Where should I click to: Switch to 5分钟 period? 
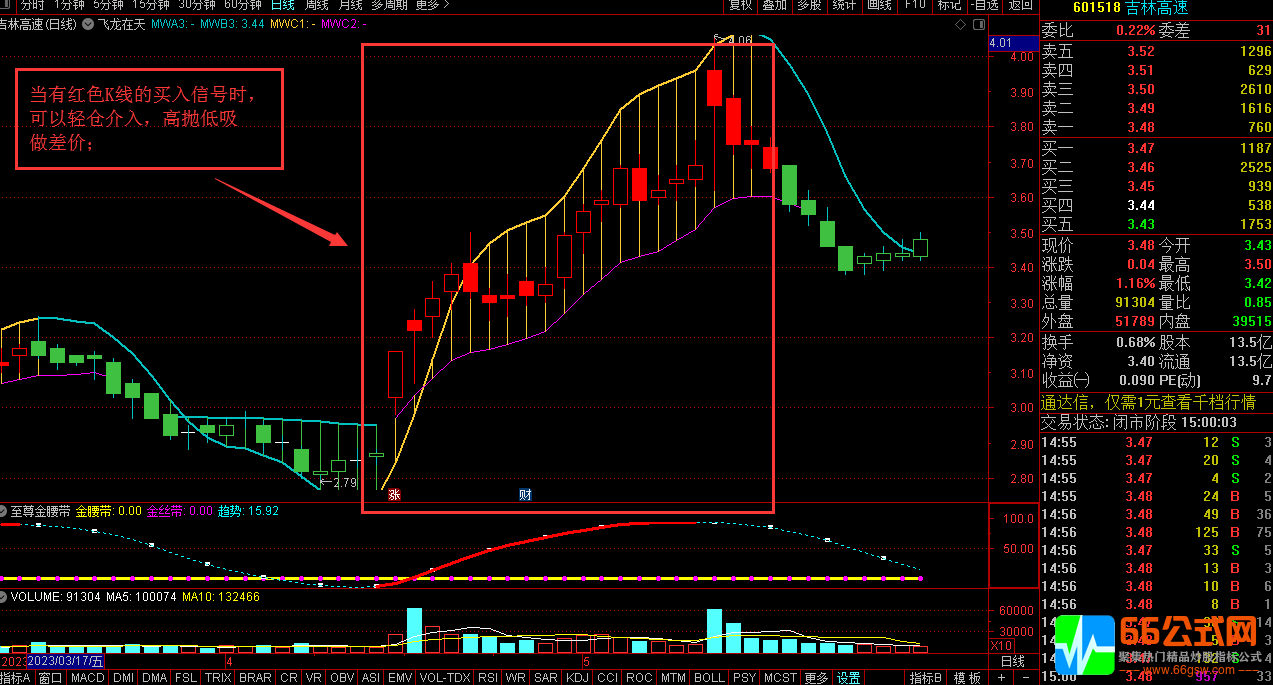[108, 5]
